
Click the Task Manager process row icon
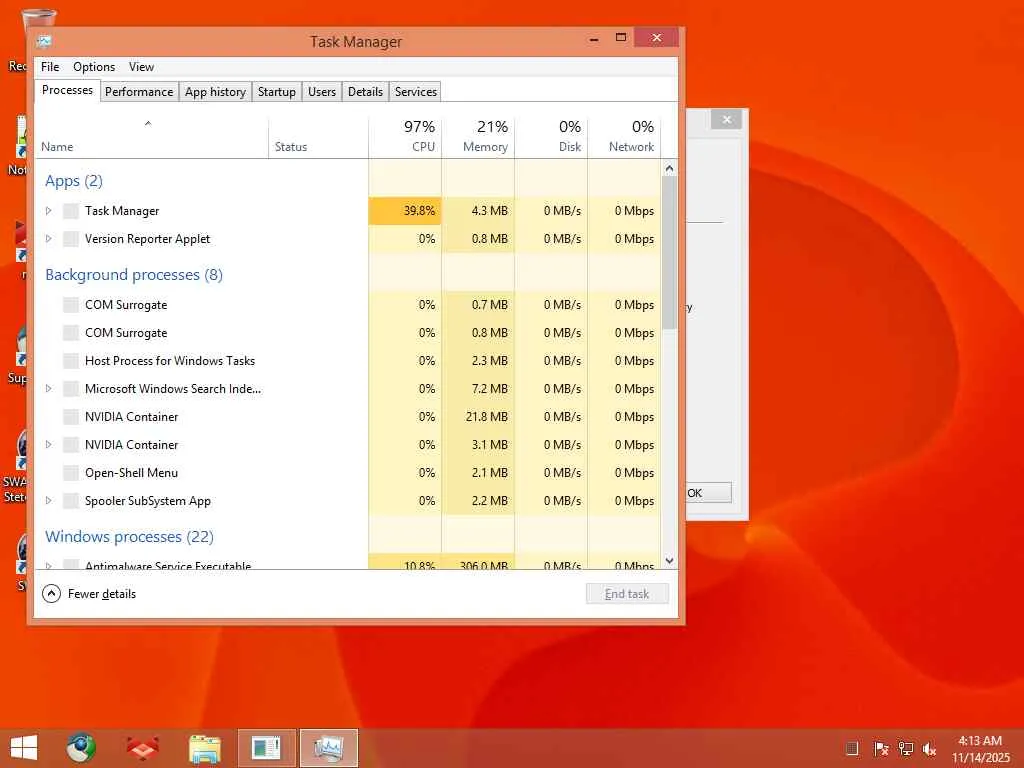click(71, 211)
